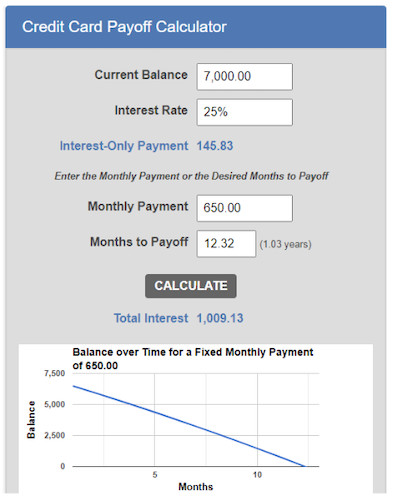Click the blue balance line in chart

pyautogui.click(x=189, y=426)
